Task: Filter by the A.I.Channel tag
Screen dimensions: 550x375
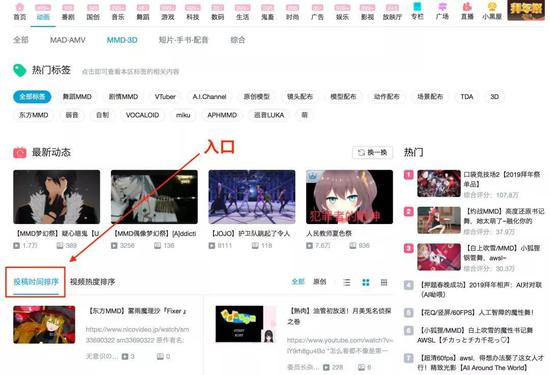Action: point(209,97)
